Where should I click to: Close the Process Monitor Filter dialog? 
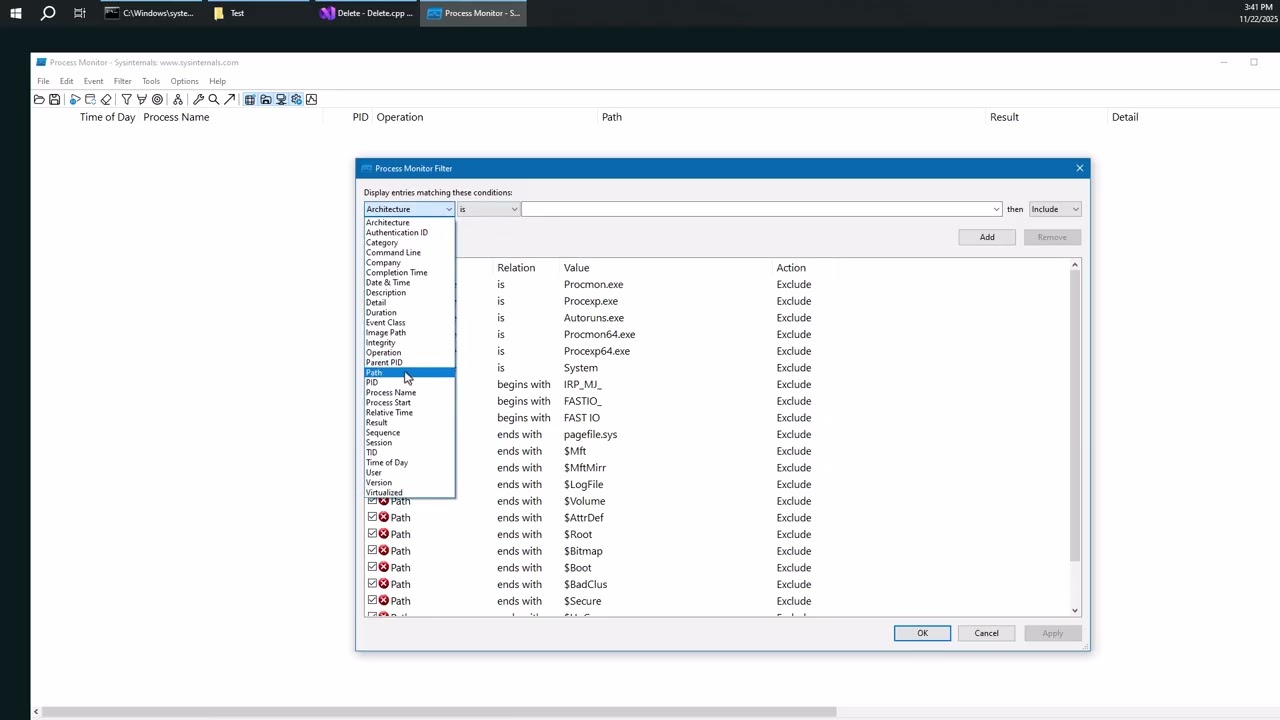(x=1080, y=168)
